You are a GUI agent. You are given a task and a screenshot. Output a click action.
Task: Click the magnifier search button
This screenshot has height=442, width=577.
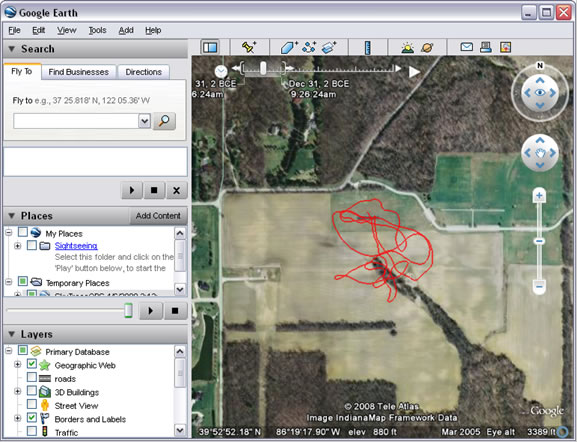164,121
